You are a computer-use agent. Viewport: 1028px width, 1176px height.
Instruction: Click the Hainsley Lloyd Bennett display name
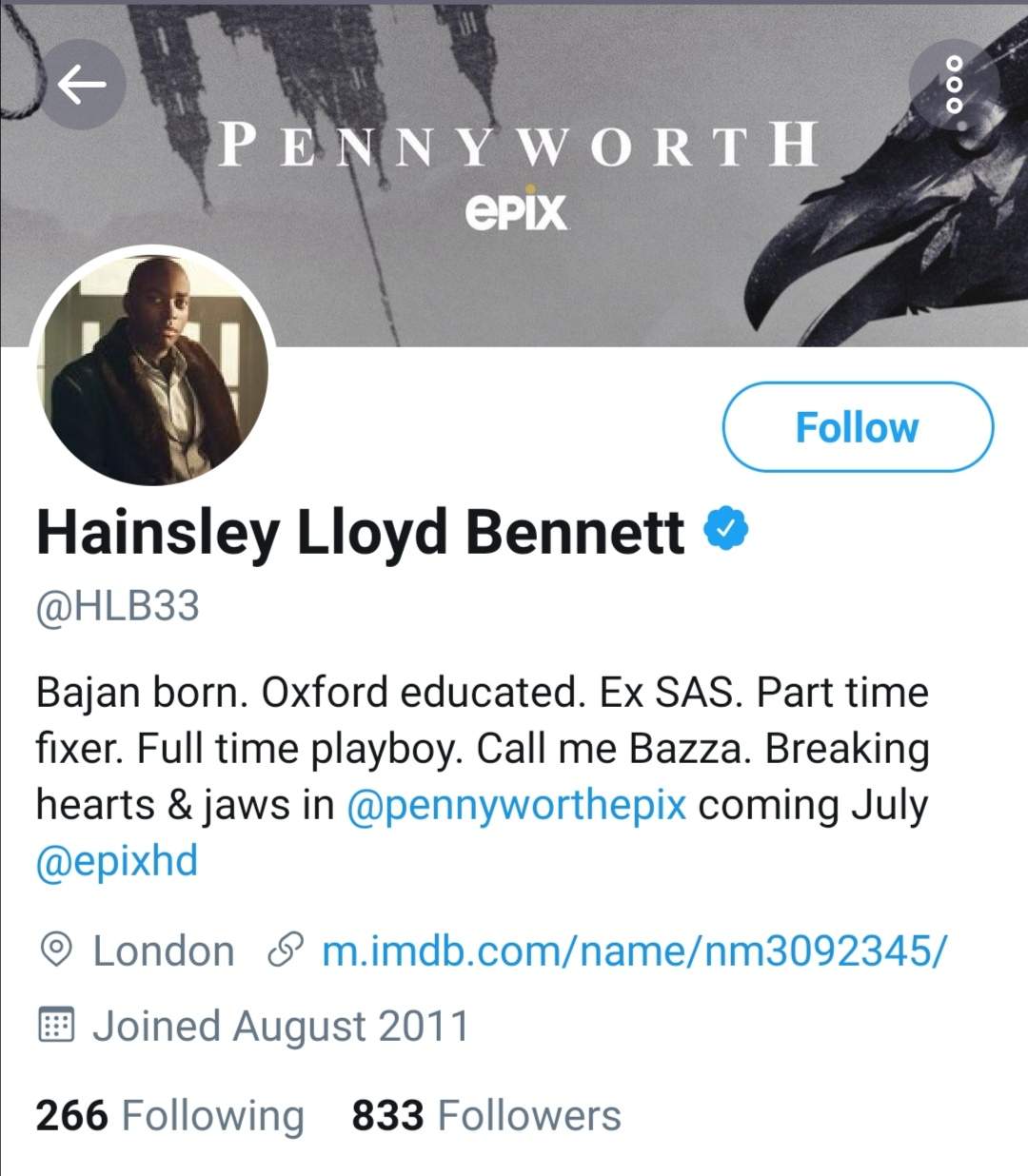(x=360, y=532)
